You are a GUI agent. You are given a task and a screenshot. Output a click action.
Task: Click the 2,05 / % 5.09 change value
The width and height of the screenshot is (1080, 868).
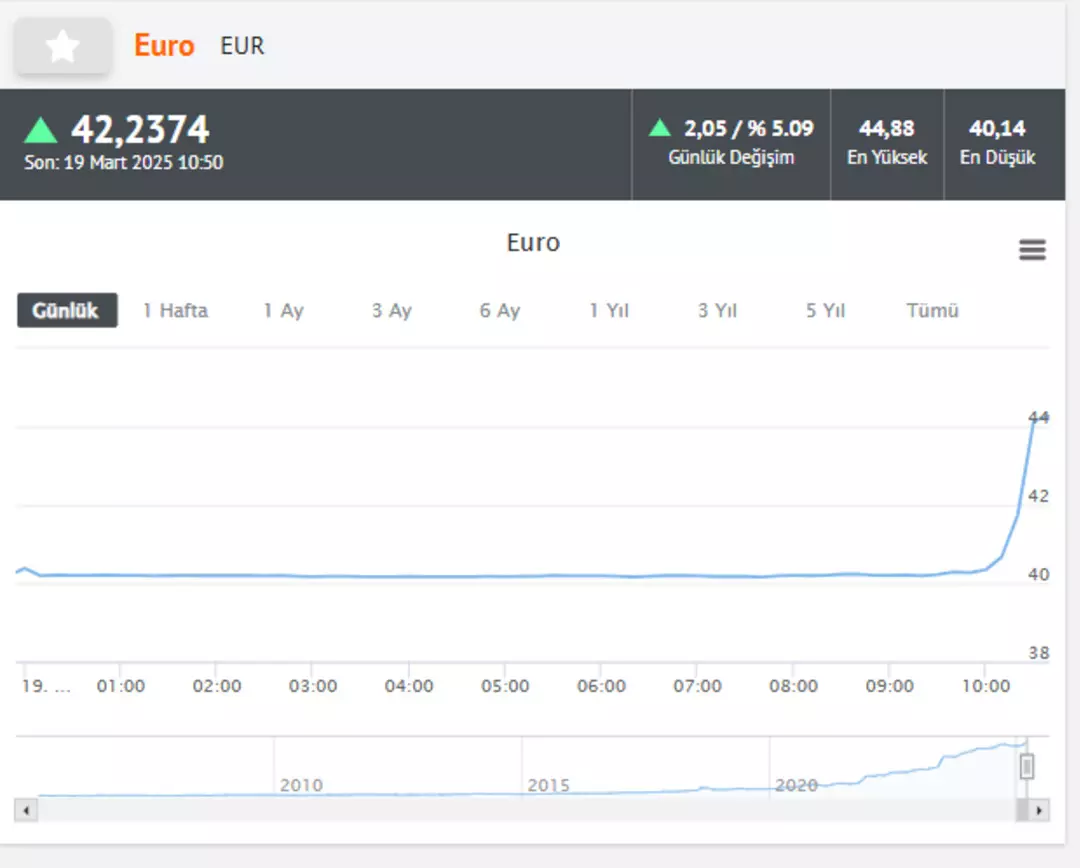coord(749,128)
